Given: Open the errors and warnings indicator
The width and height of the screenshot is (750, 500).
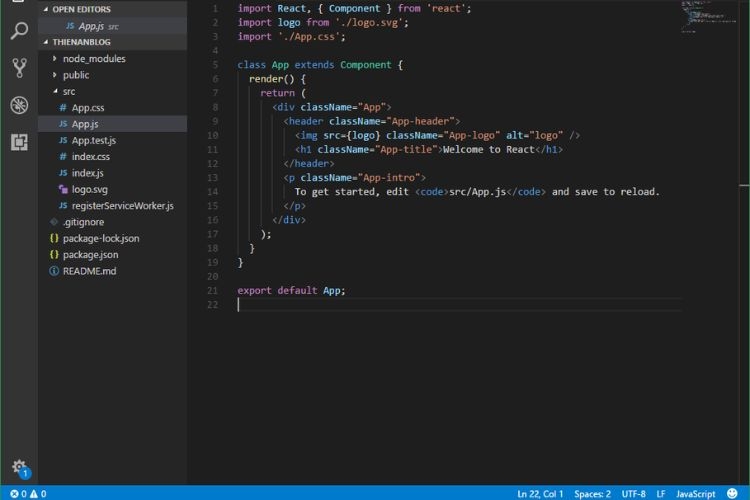Looking at the screenshot, I should (28, 493).
